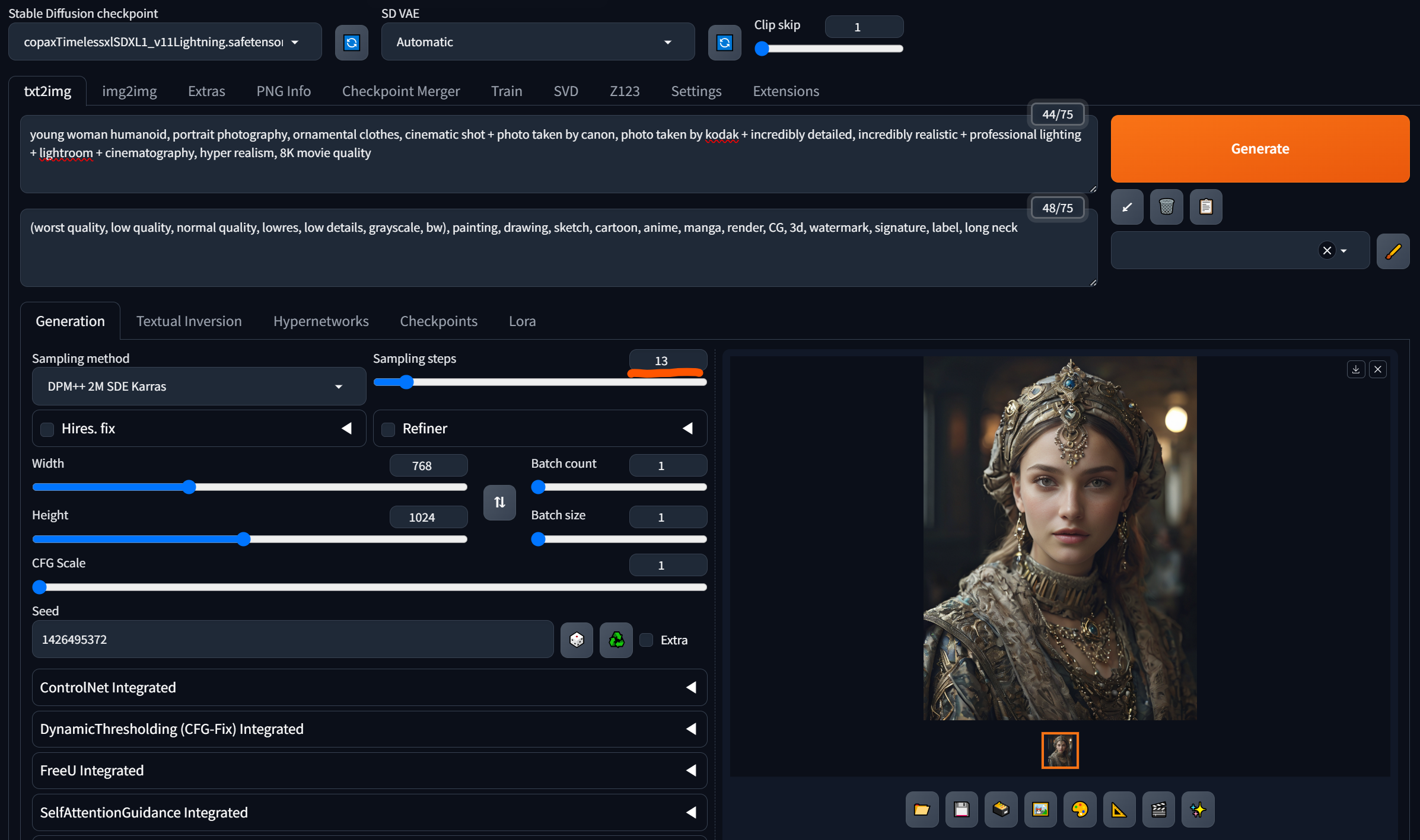Swap width and height values
Image resolution: width=1420 pixels, height=840 pixels.
(499, 502)
